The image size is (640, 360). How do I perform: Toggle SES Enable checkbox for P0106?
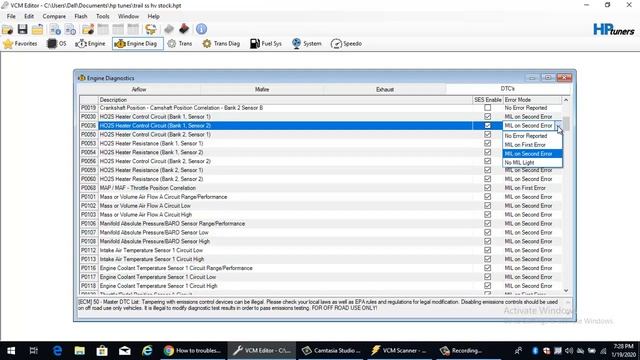point(487,224)
